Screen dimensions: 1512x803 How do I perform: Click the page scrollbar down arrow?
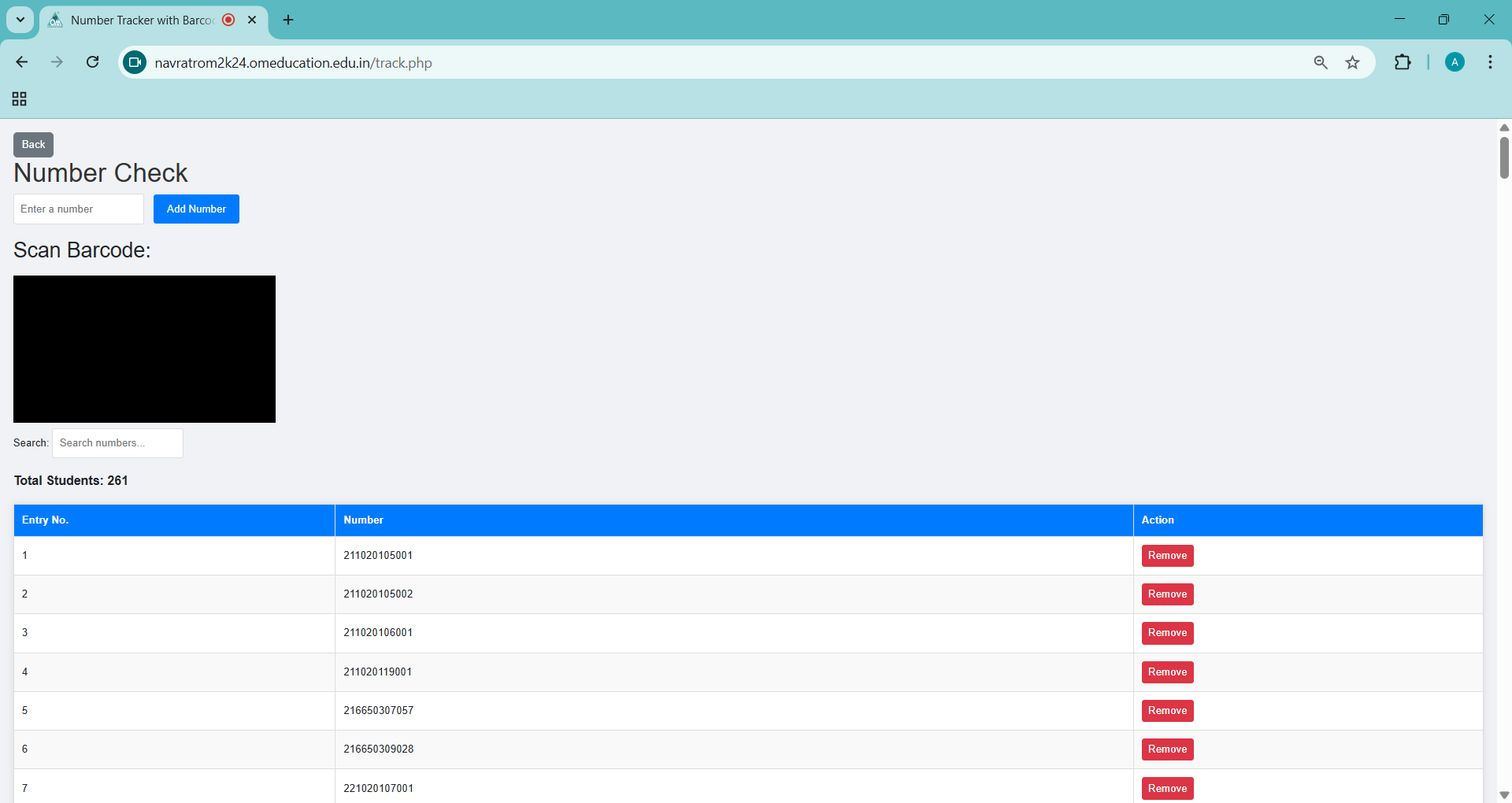coord(1504,794)
